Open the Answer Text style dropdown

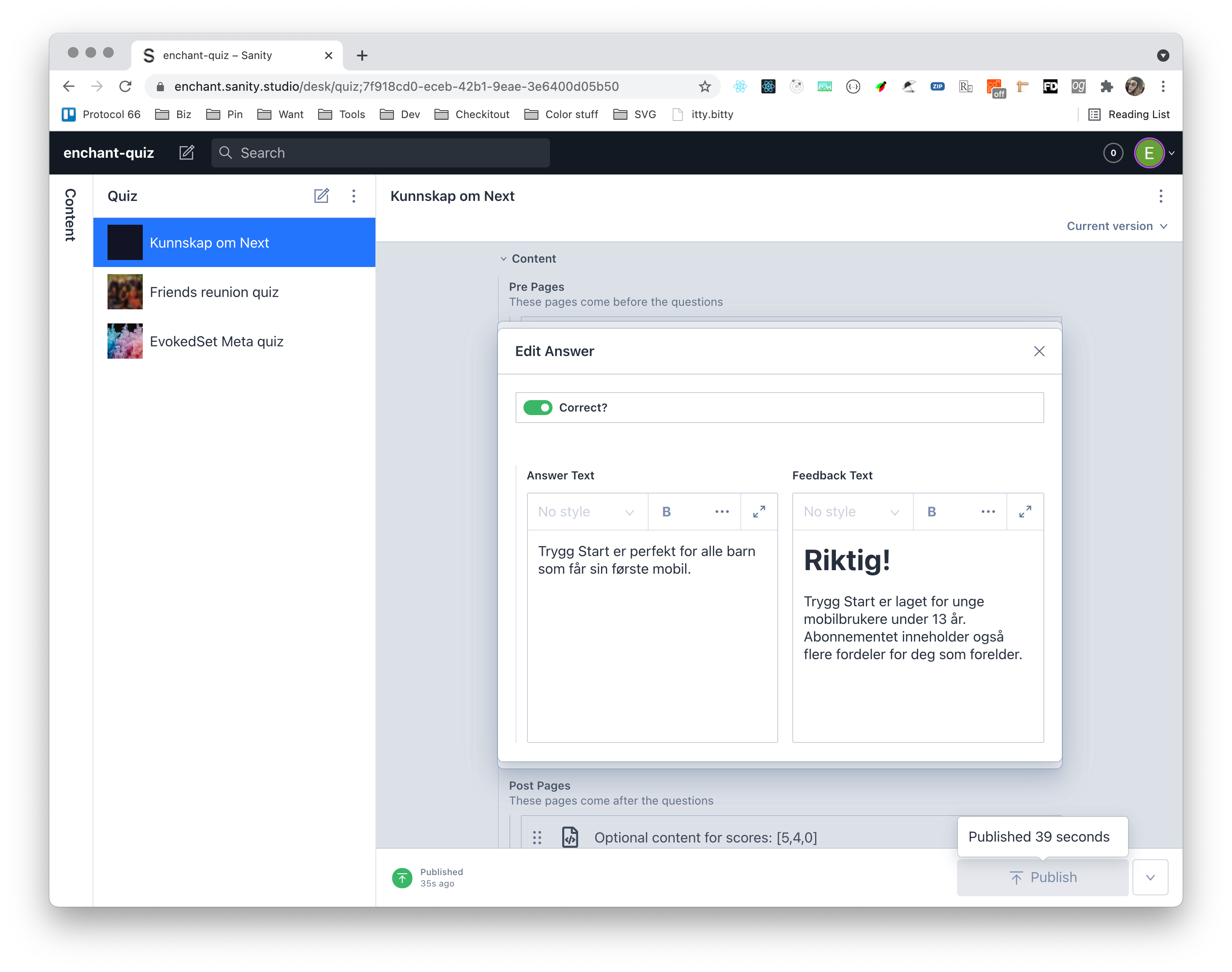pos(586,512)
